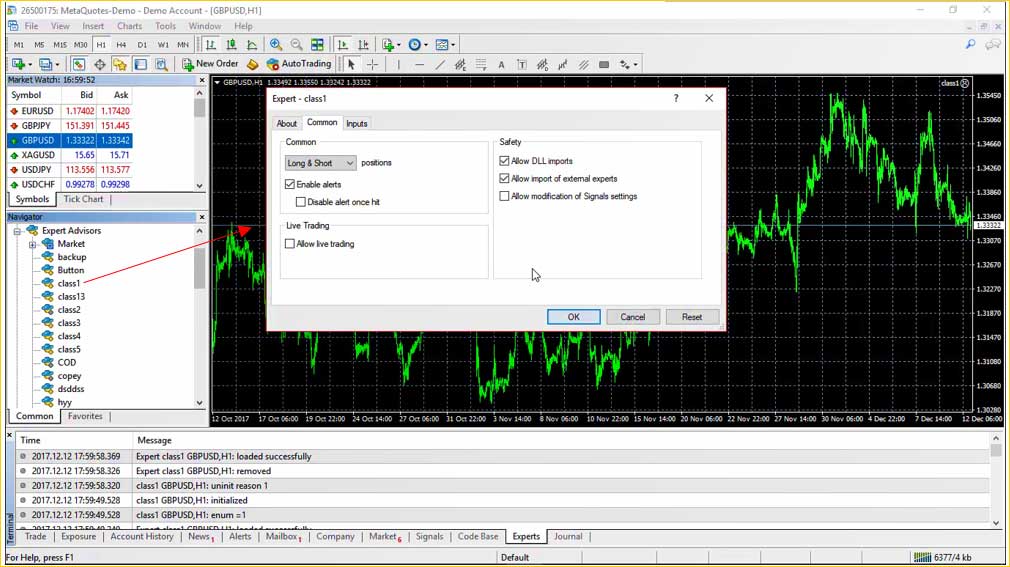Tile windows using the grid icon
This screenshot has width=1010, height=567.
coord(317,44)
